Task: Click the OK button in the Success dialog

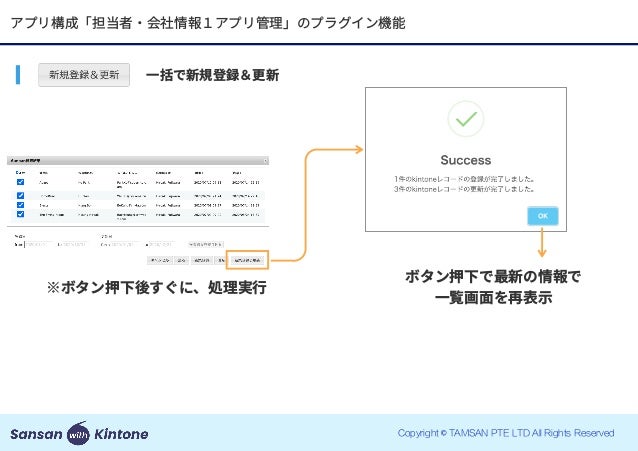Action: 542,216
